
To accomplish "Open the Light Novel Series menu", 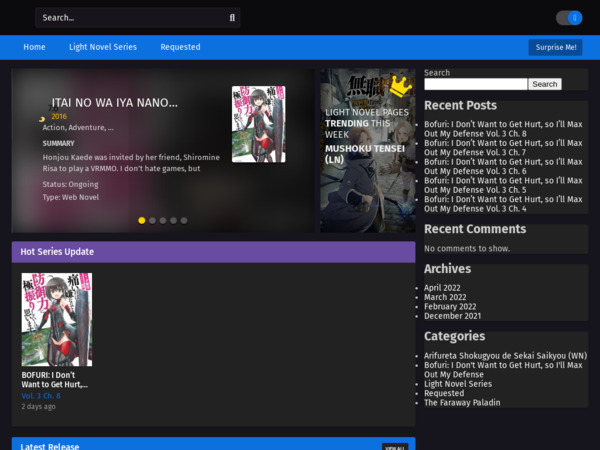I will 103,47.
